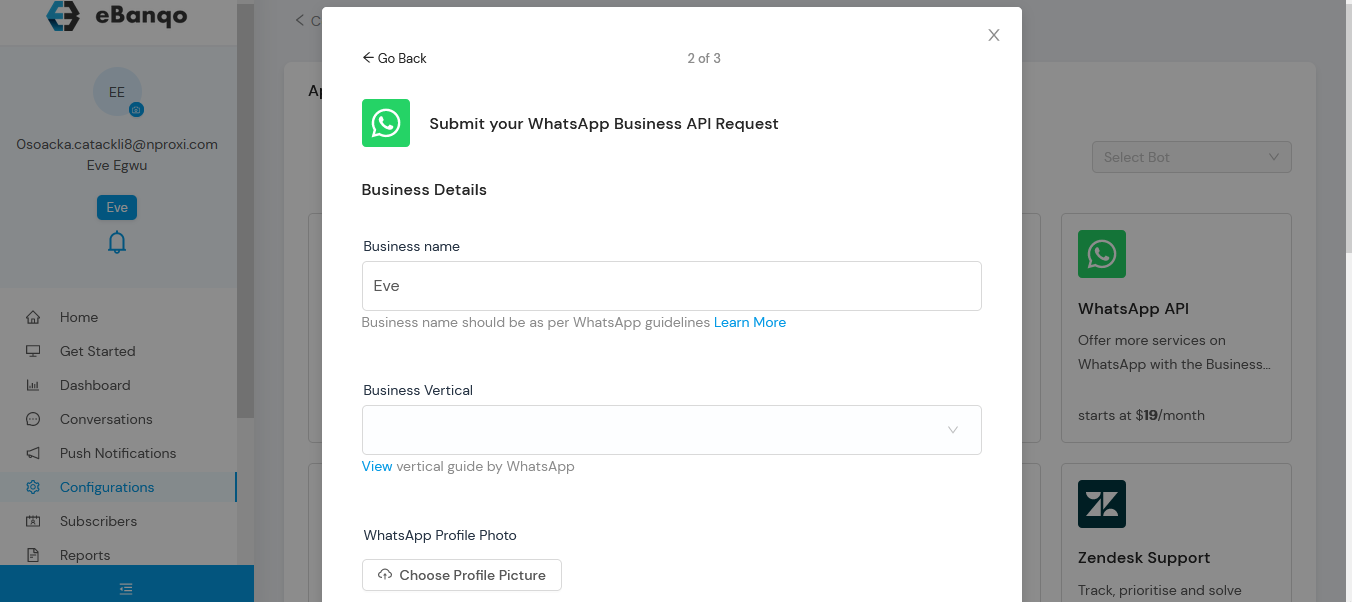Click the WhatsApp API card icon
The image size is (1352, 602).
(1101, 254)
